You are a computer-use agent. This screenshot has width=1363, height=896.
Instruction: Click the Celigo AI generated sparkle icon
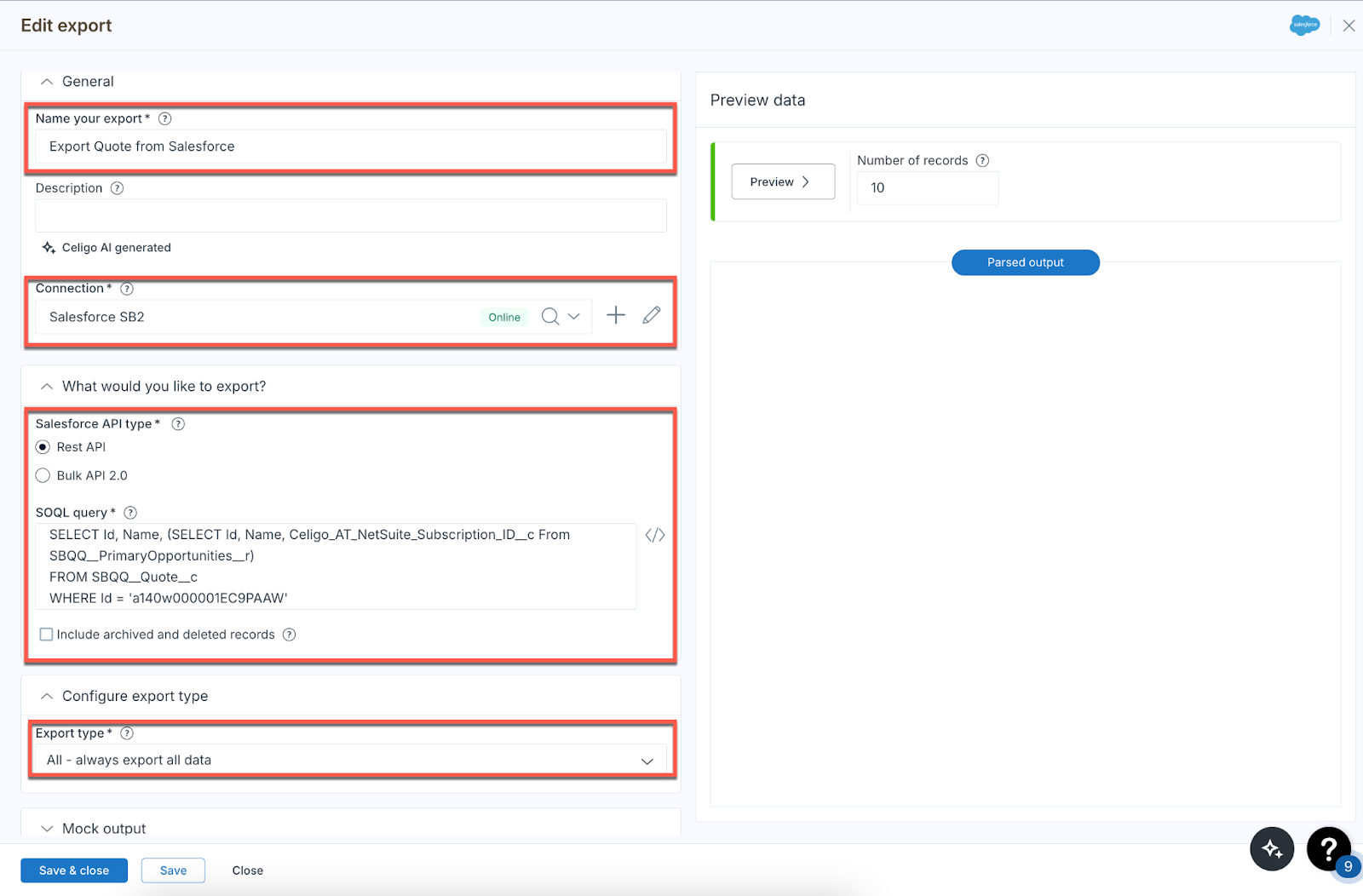click(49, 248)
